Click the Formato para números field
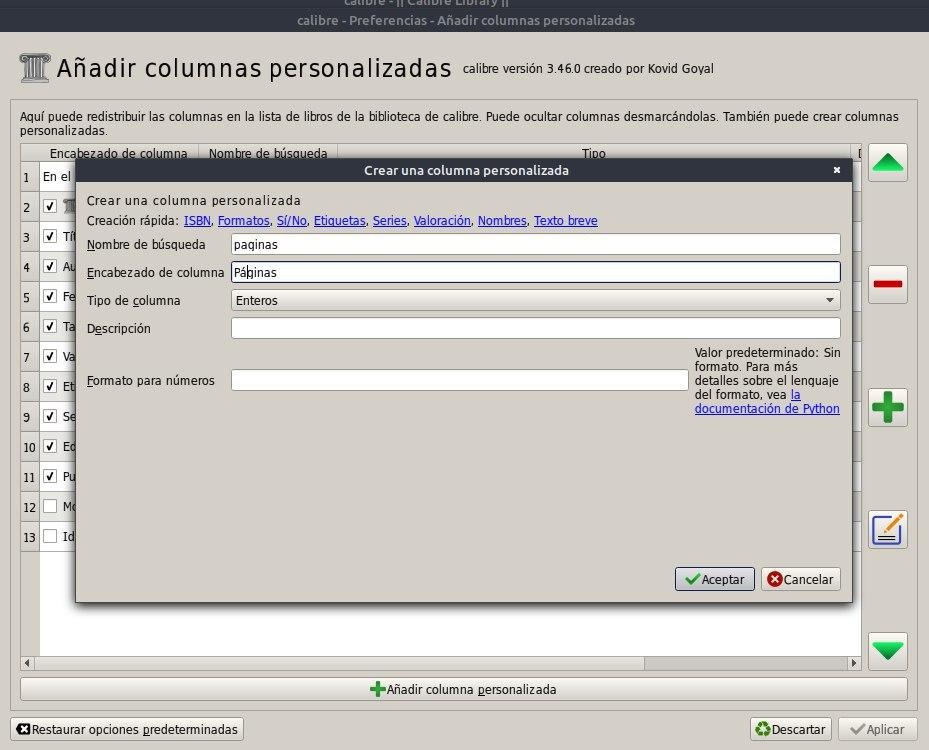 coord(460,380)
